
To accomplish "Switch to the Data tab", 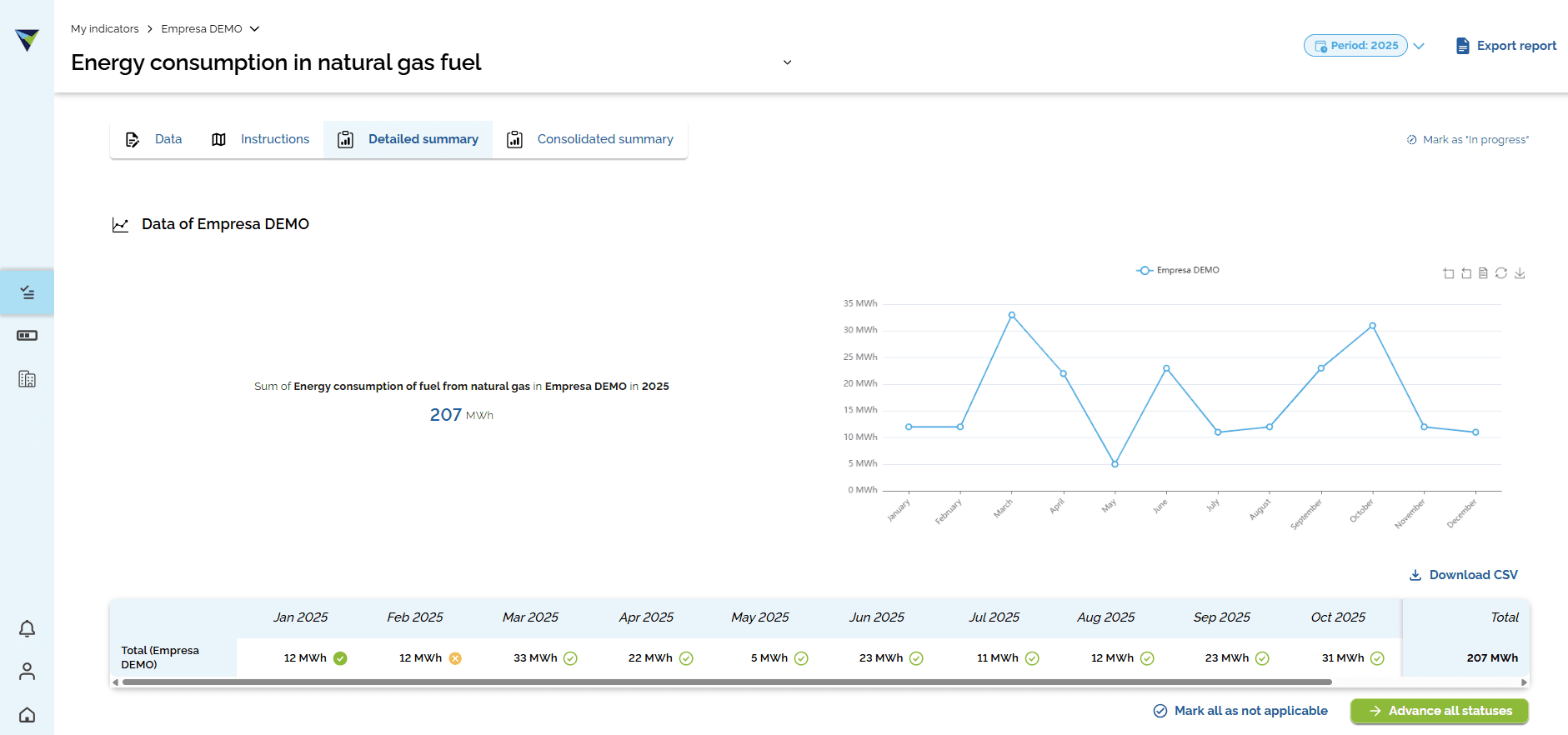I will click(154, 139).
